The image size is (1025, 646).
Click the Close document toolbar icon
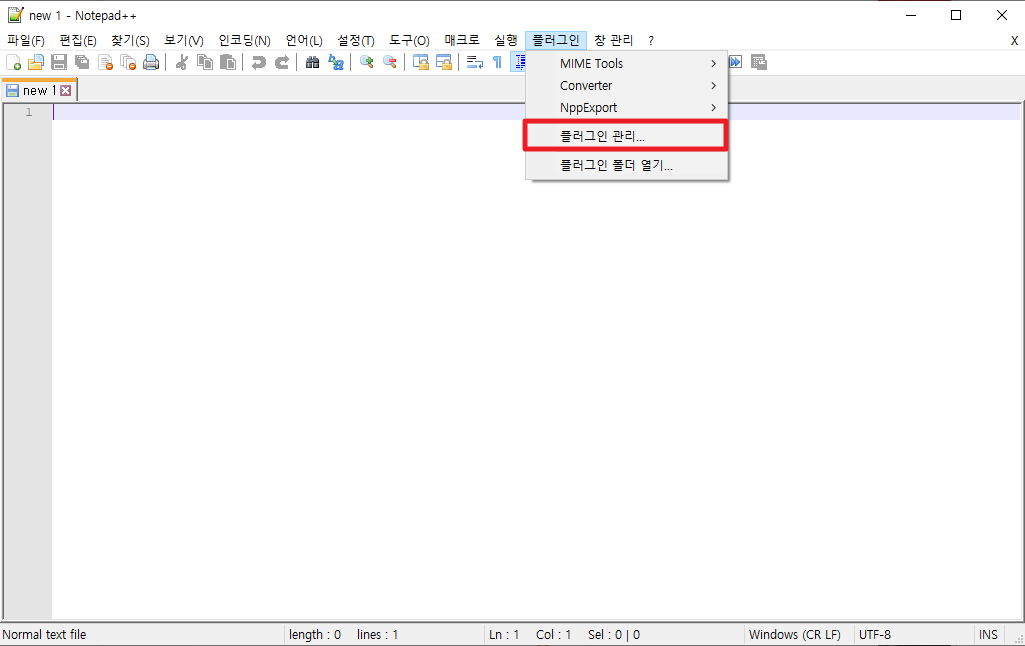105,62
